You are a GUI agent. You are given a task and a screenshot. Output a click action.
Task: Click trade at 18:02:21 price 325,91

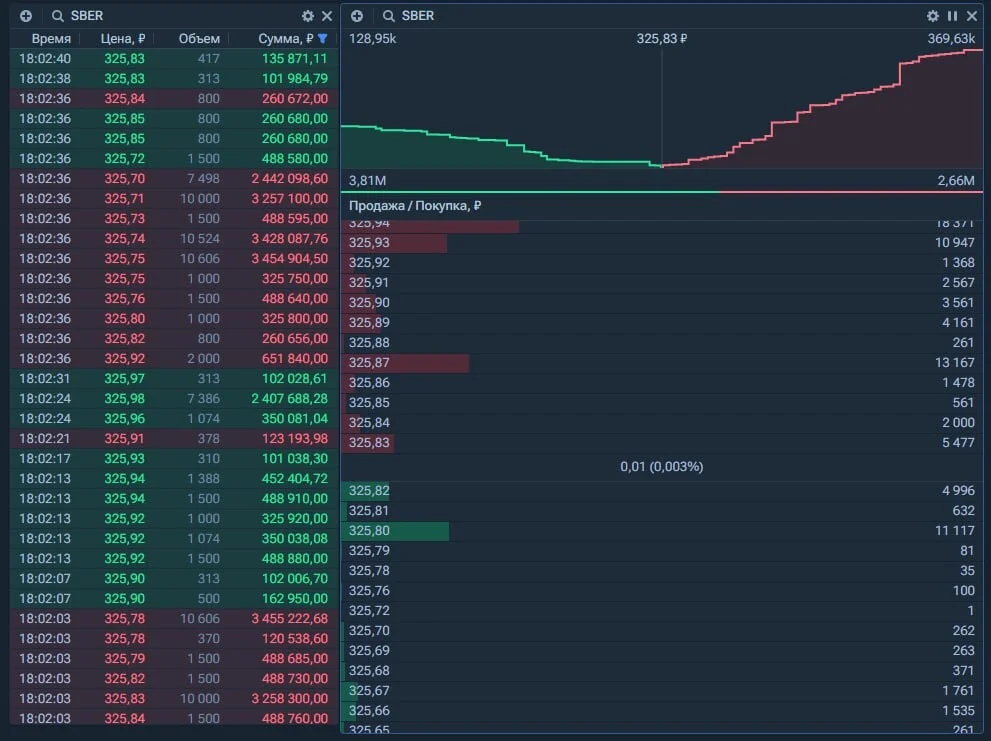click(x=174, y=439)
